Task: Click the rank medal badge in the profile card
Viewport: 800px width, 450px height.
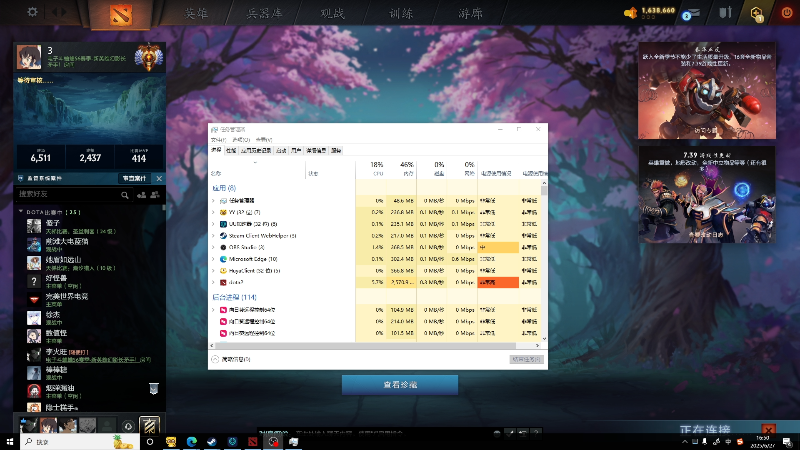Action: pos(148,57)
